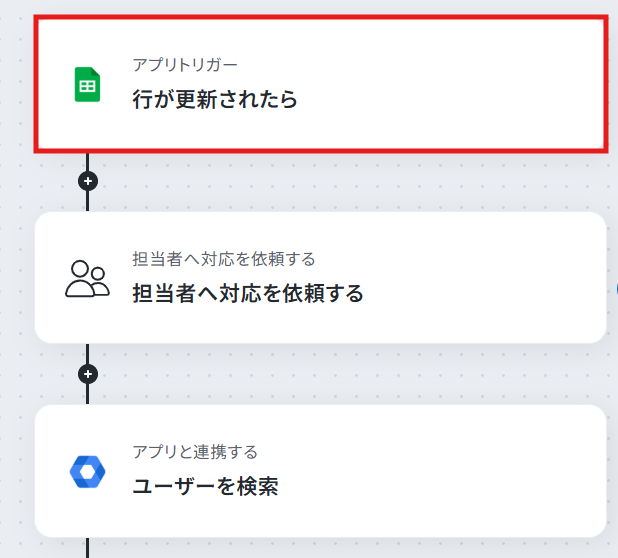Click the アプリトリガー label
Image resolution: width=618 pixels, height=558 pixels.
point(185,65)
